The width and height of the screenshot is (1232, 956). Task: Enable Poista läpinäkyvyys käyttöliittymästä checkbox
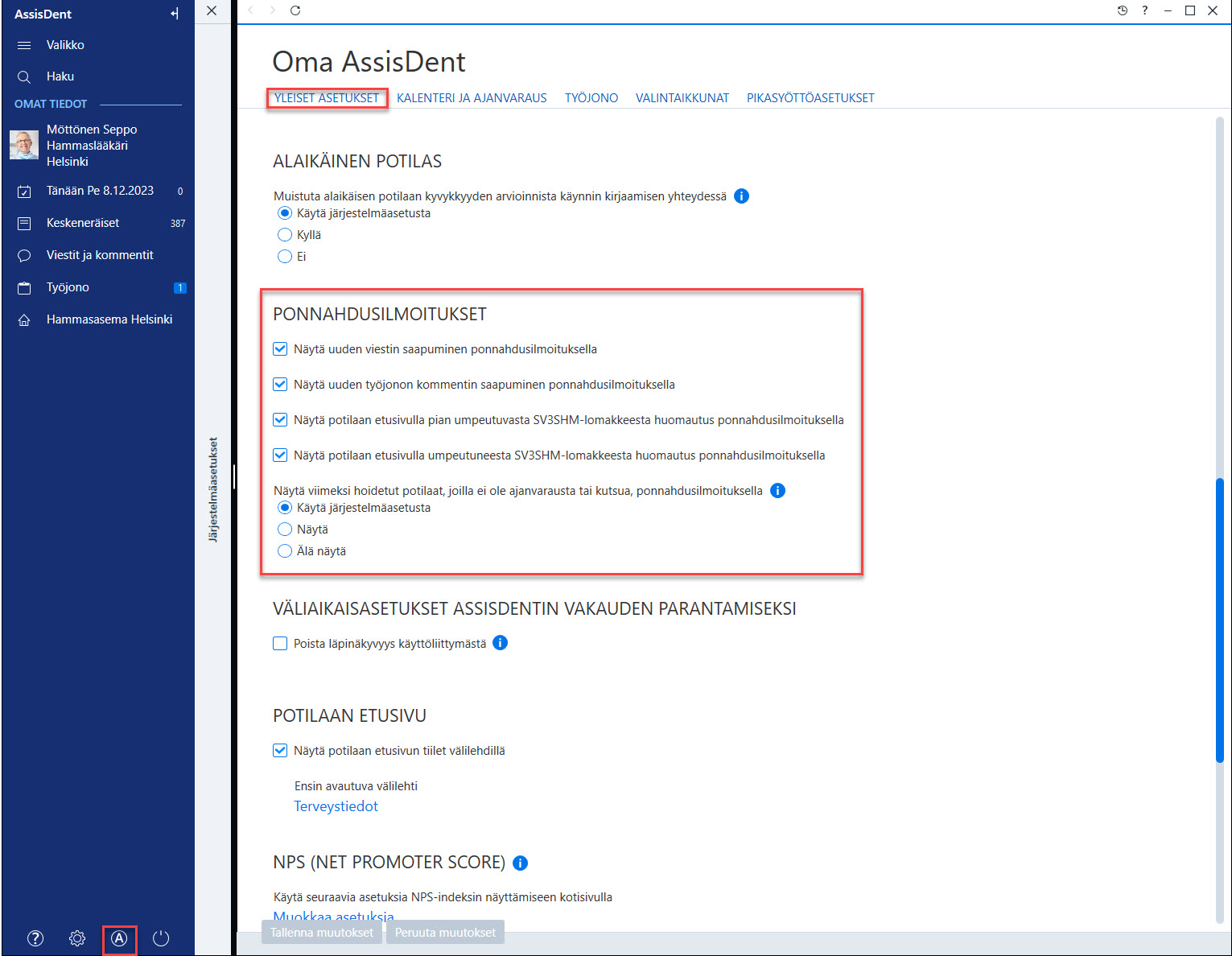280,644
